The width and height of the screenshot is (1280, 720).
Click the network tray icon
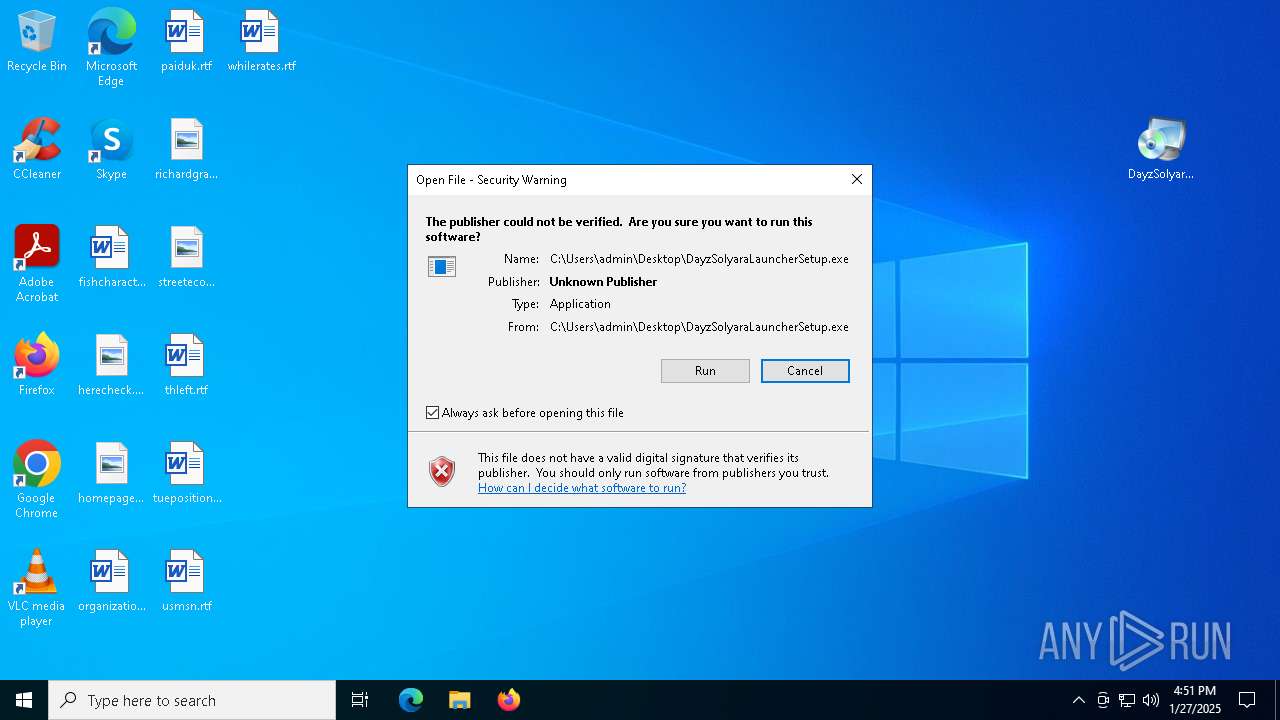(x=1127, y=700)
